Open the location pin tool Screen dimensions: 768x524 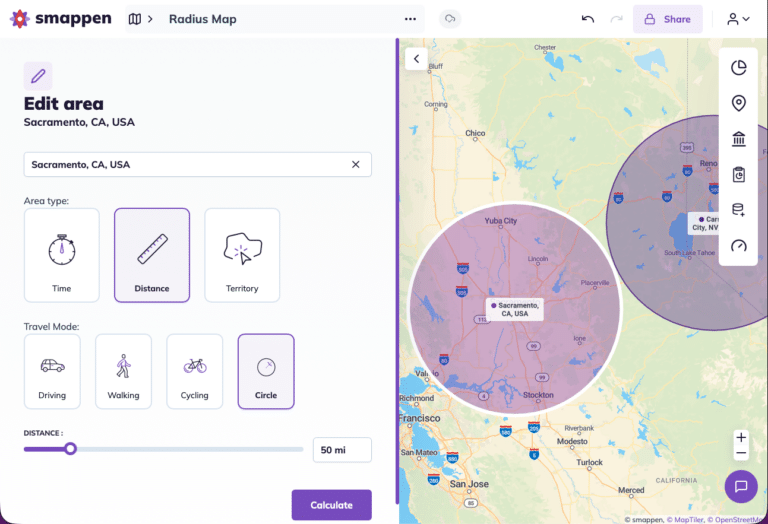739,103
